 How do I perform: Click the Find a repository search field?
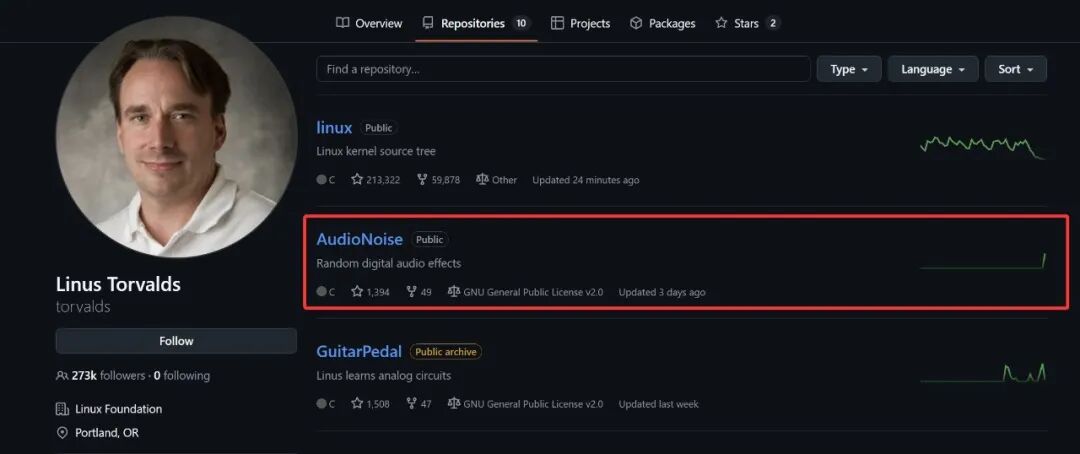click(563, 69)
